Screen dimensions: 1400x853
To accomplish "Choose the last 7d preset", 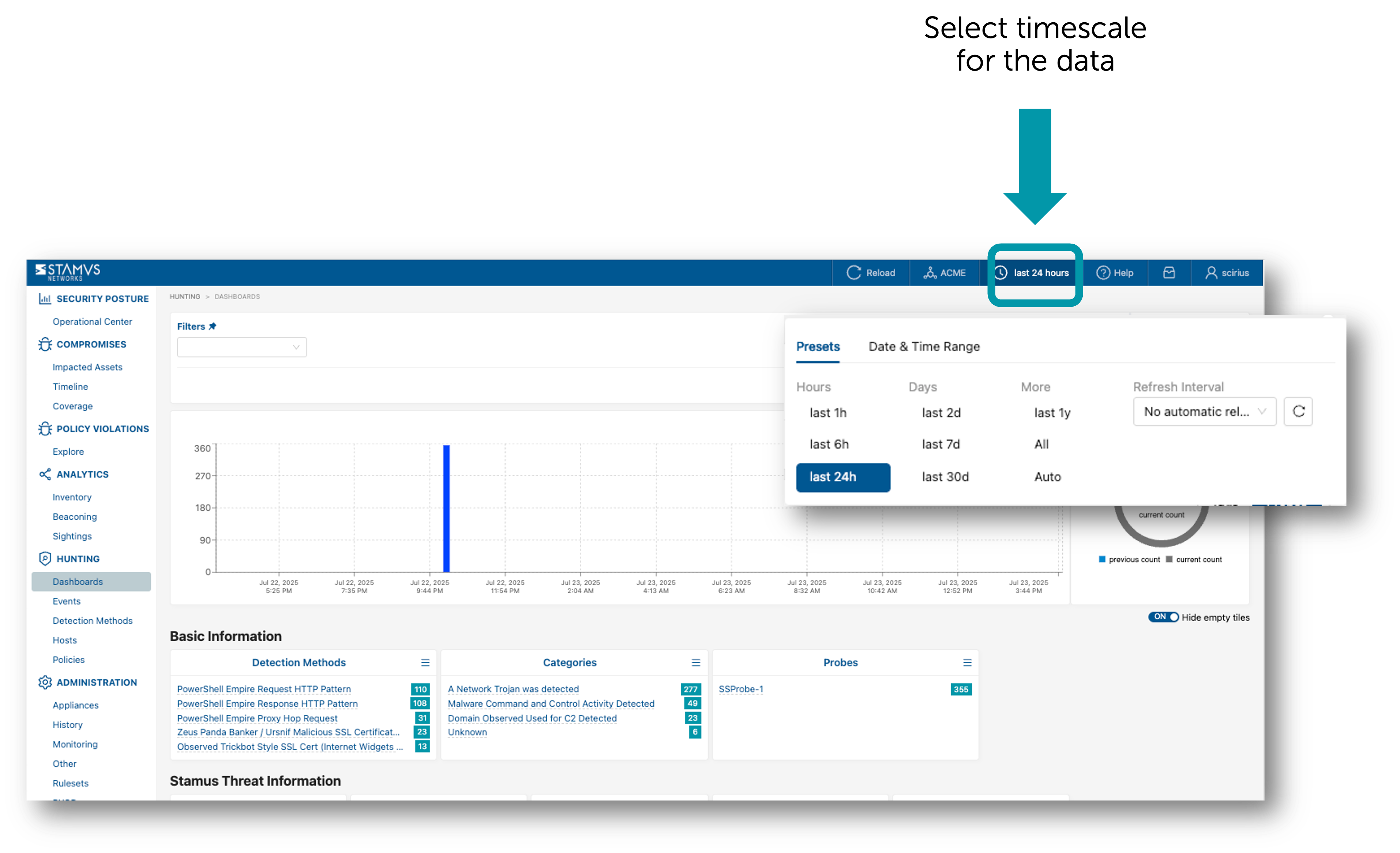I will 941,444.
